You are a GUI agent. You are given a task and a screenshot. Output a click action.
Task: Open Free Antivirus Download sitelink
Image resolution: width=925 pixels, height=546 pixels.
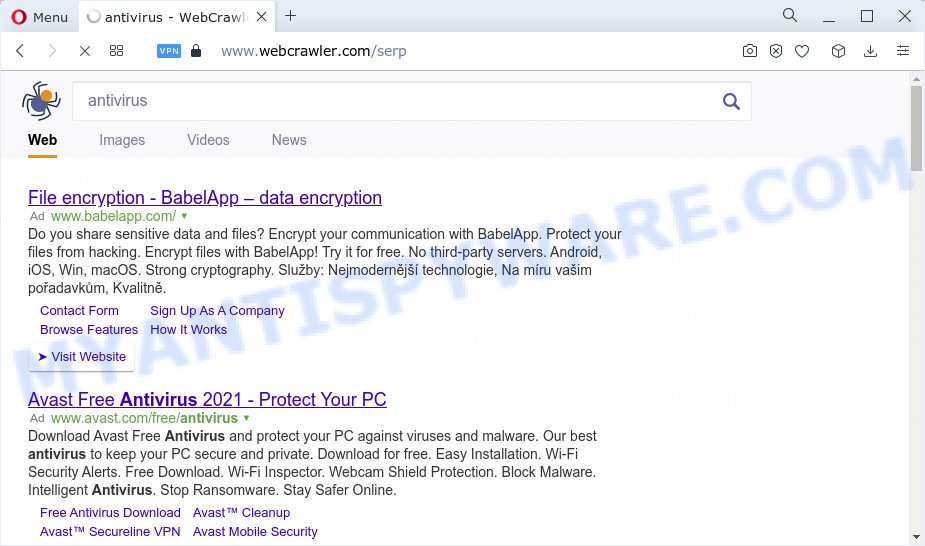[x=110, y=513]
